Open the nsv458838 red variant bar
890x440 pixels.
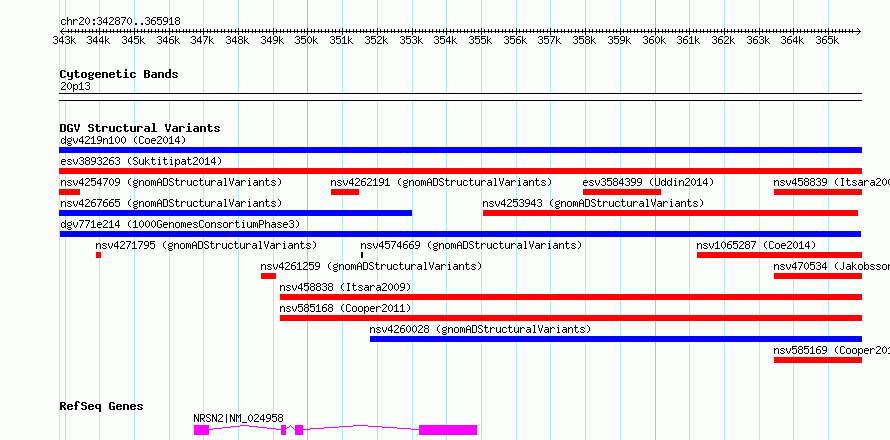pyautogui.click(x=571, y=297)
